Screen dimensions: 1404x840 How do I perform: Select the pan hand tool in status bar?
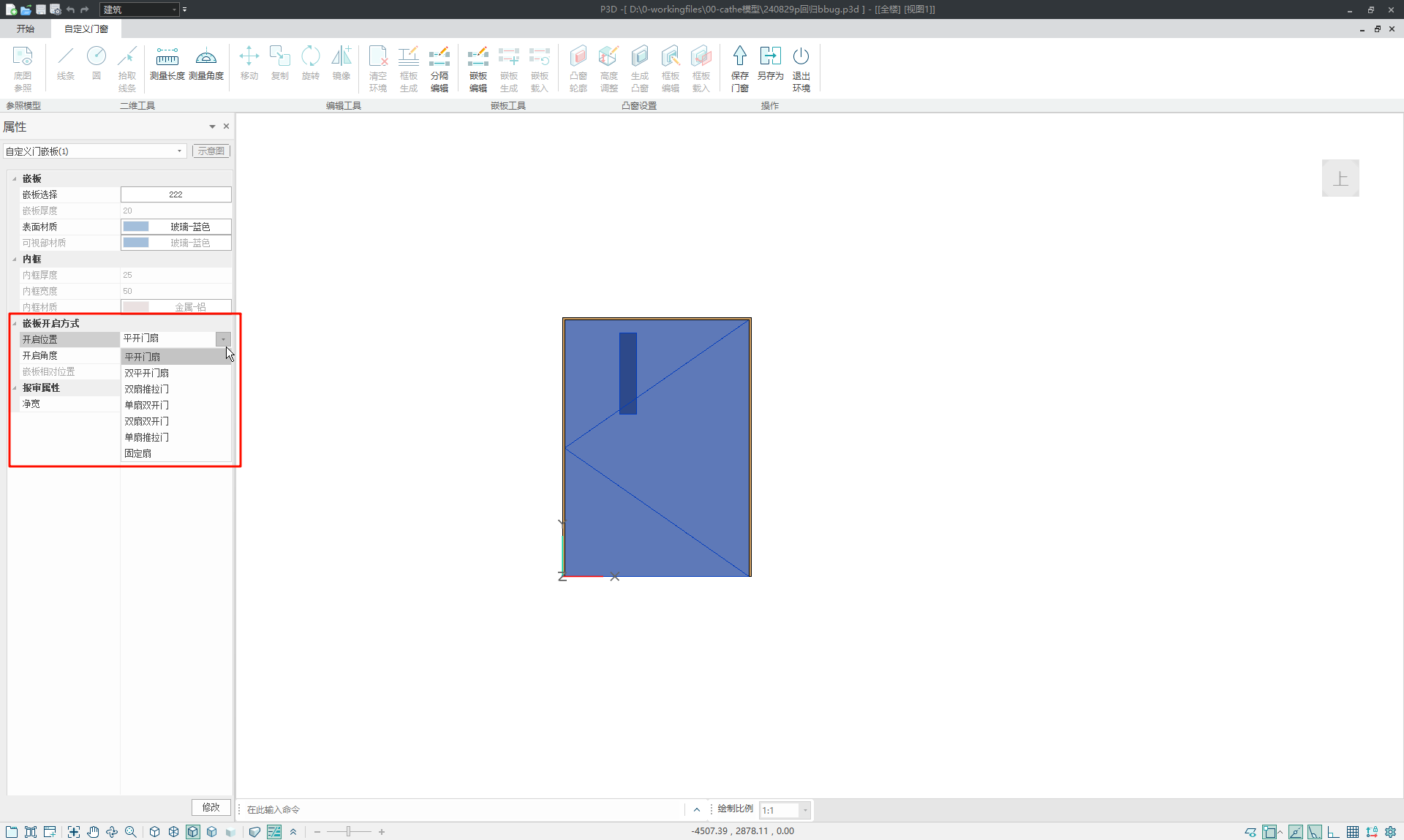[x=93, y=831]
